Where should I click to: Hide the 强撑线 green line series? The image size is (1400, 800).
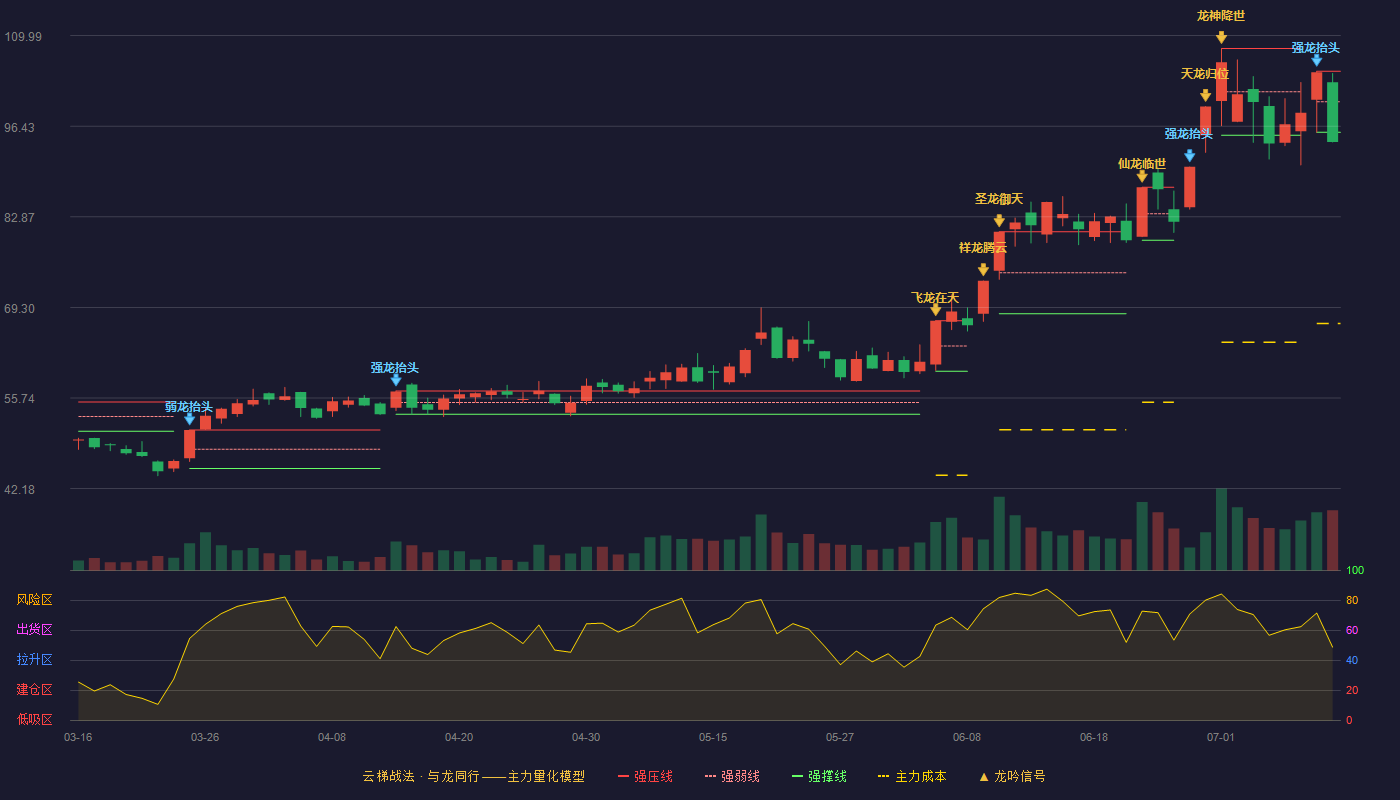(x=819, y=776)
